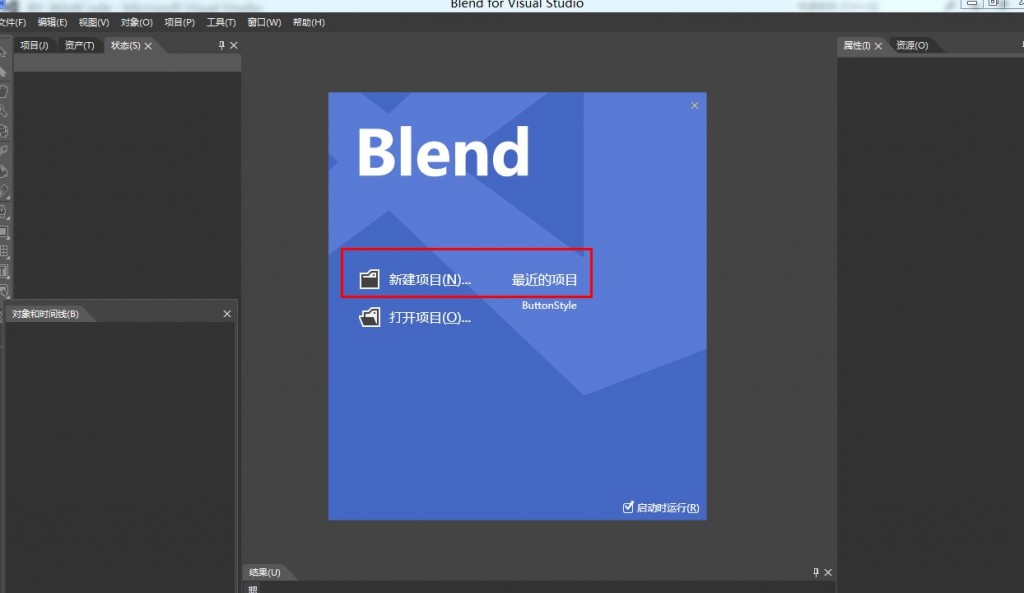This screenshot has width=1024, height=593.
Task: Close the 状态(S) tab
Action: 148,46
